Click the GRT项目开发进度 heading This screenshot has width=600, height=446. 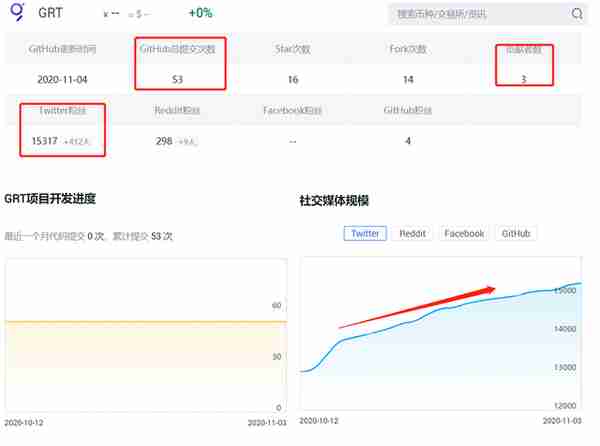(50, 199)
